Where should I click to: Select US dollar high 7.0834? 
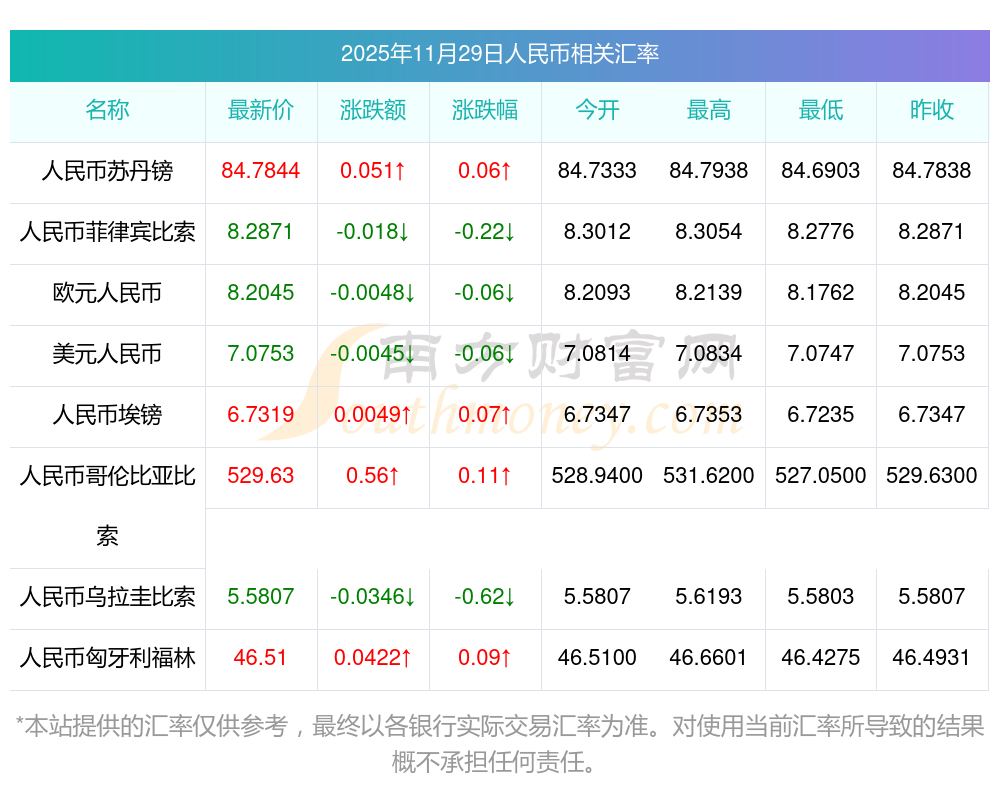click(709, 353)
